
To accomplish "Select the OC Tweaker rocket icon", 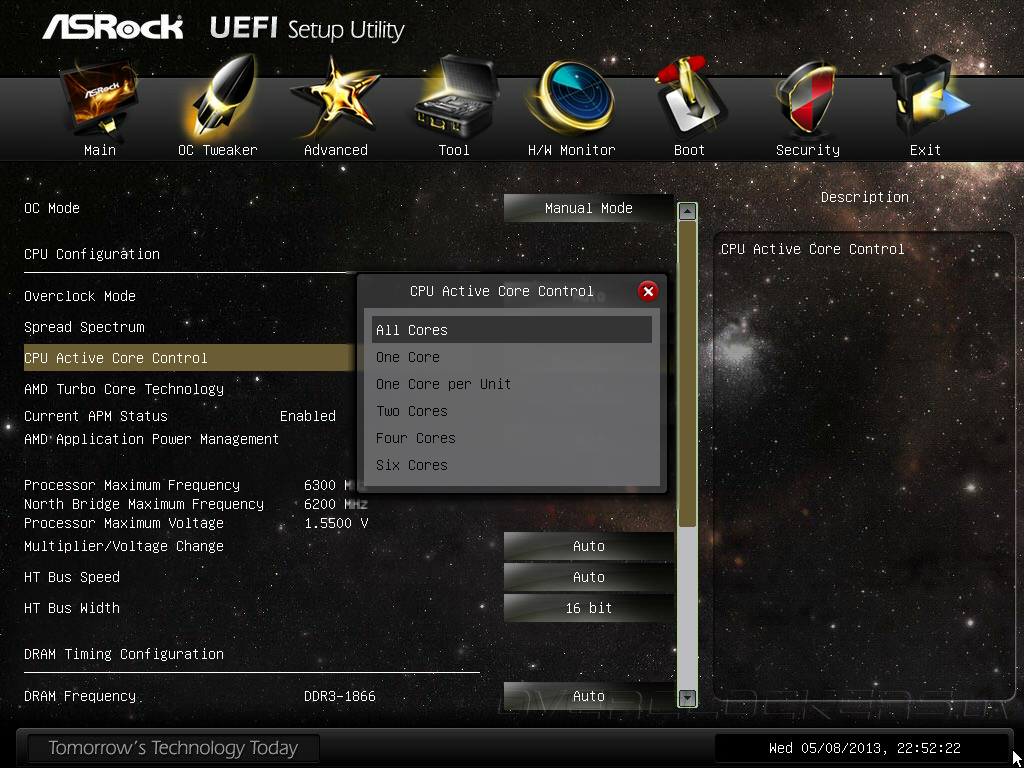I will [x=218, y=98].
